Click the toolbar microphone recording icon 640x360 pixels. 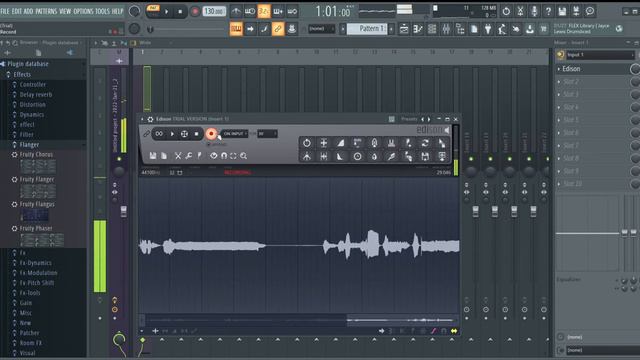(534, 11)
